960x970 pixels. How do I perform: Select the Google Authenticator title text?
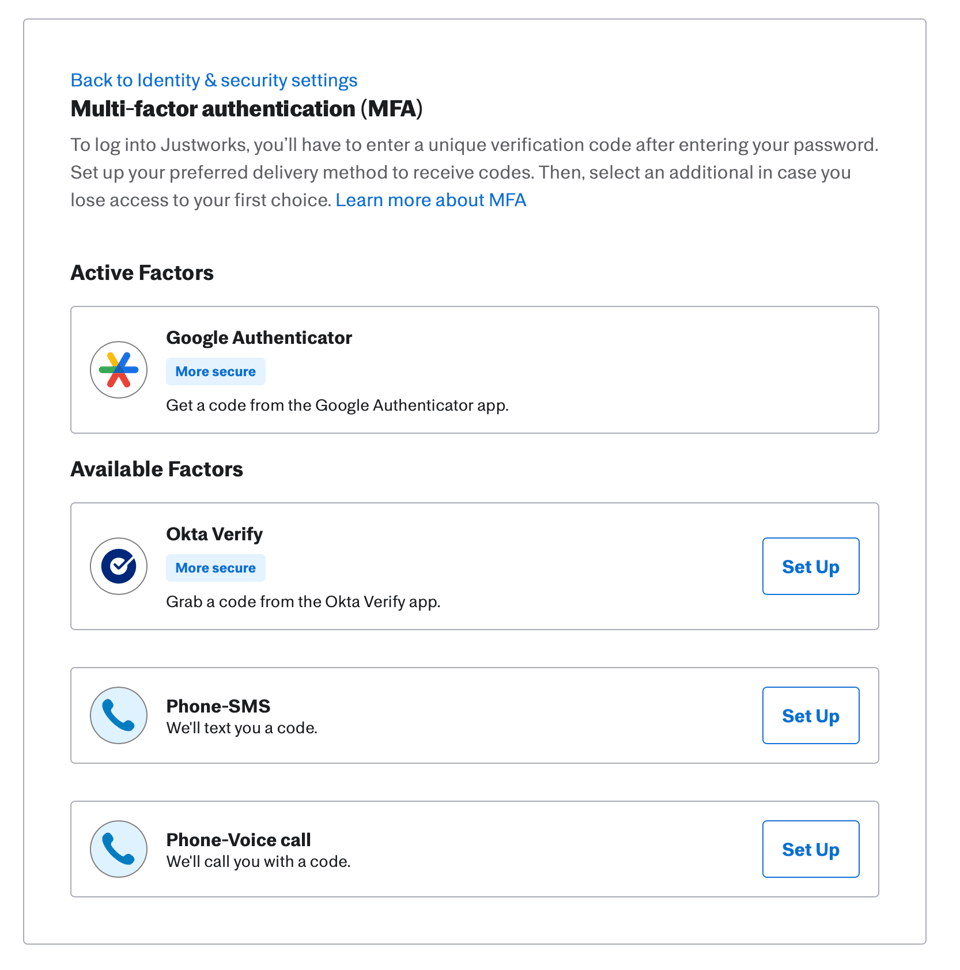click(x=259, y=338)
